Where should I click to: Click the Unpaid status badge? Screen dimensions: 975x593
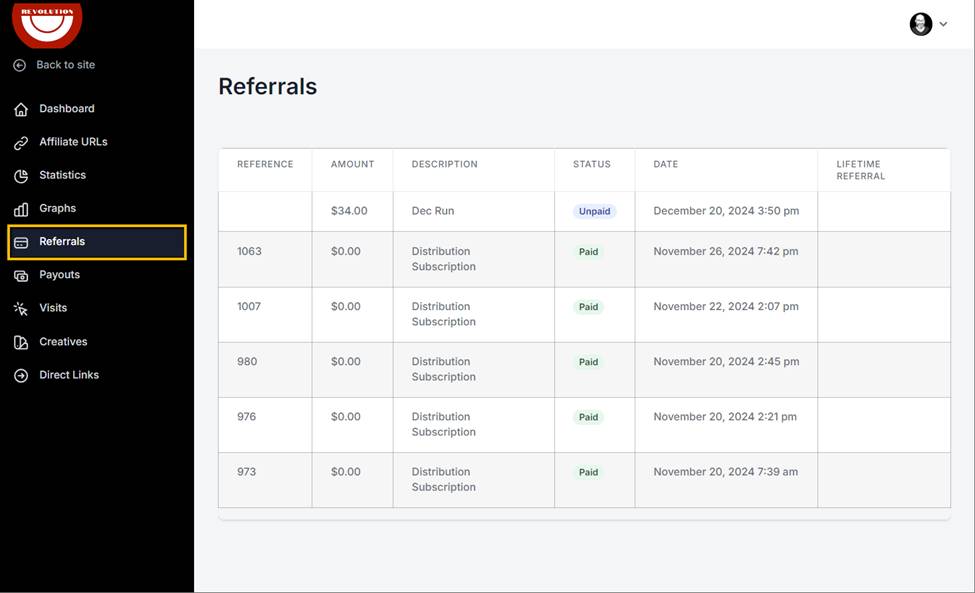(594, 211)
